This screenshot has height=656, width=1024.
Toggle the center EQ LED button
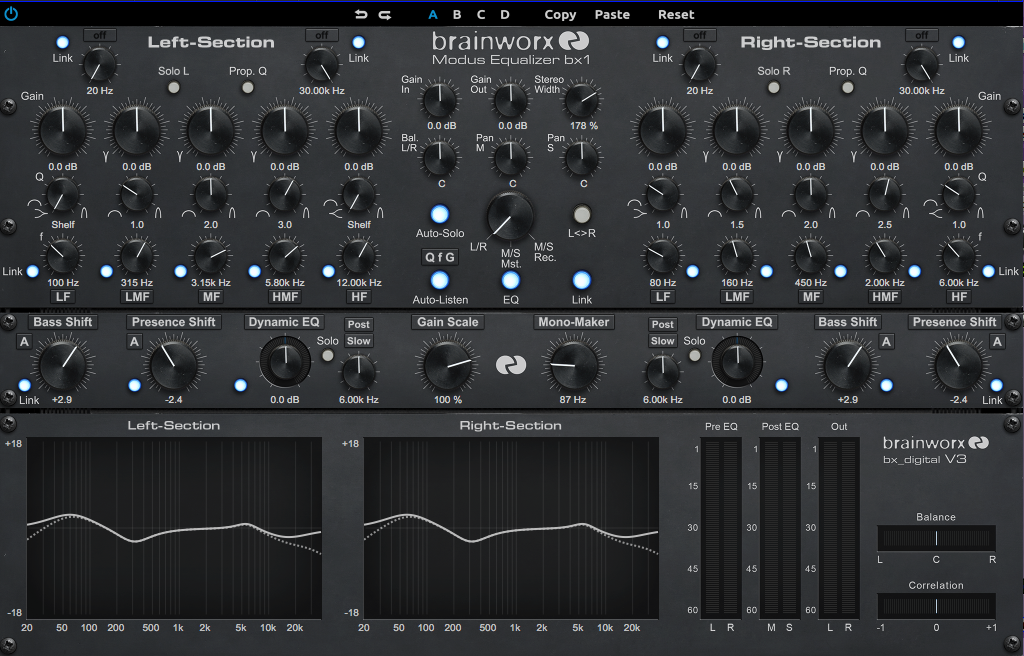point(511,280)
